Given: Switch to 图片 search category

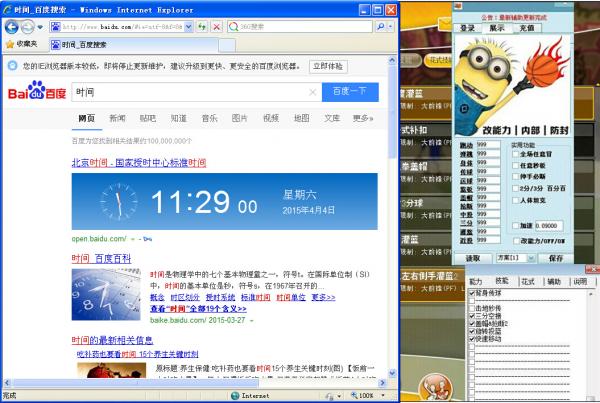Looking at the screenshot, I should pyautogui.click(x=240, y=118).
